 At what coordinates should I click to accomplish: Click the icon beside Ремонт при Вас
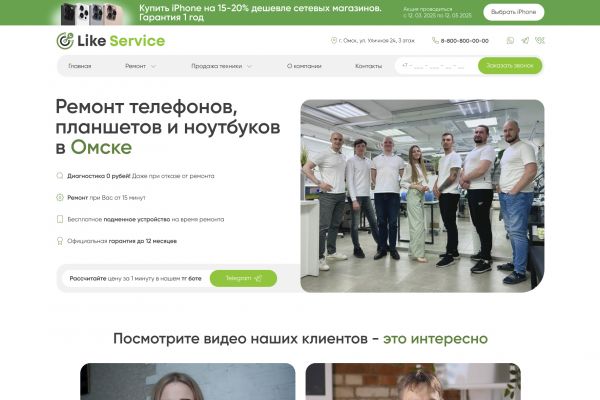(60, 198)
